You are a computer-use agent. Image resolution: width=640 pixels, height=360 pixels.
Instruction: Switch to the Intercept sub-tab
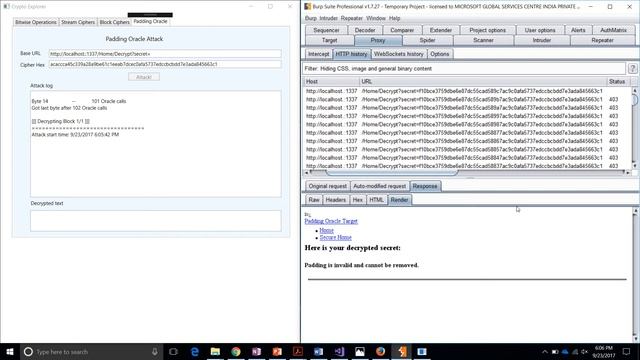[318, 54]
